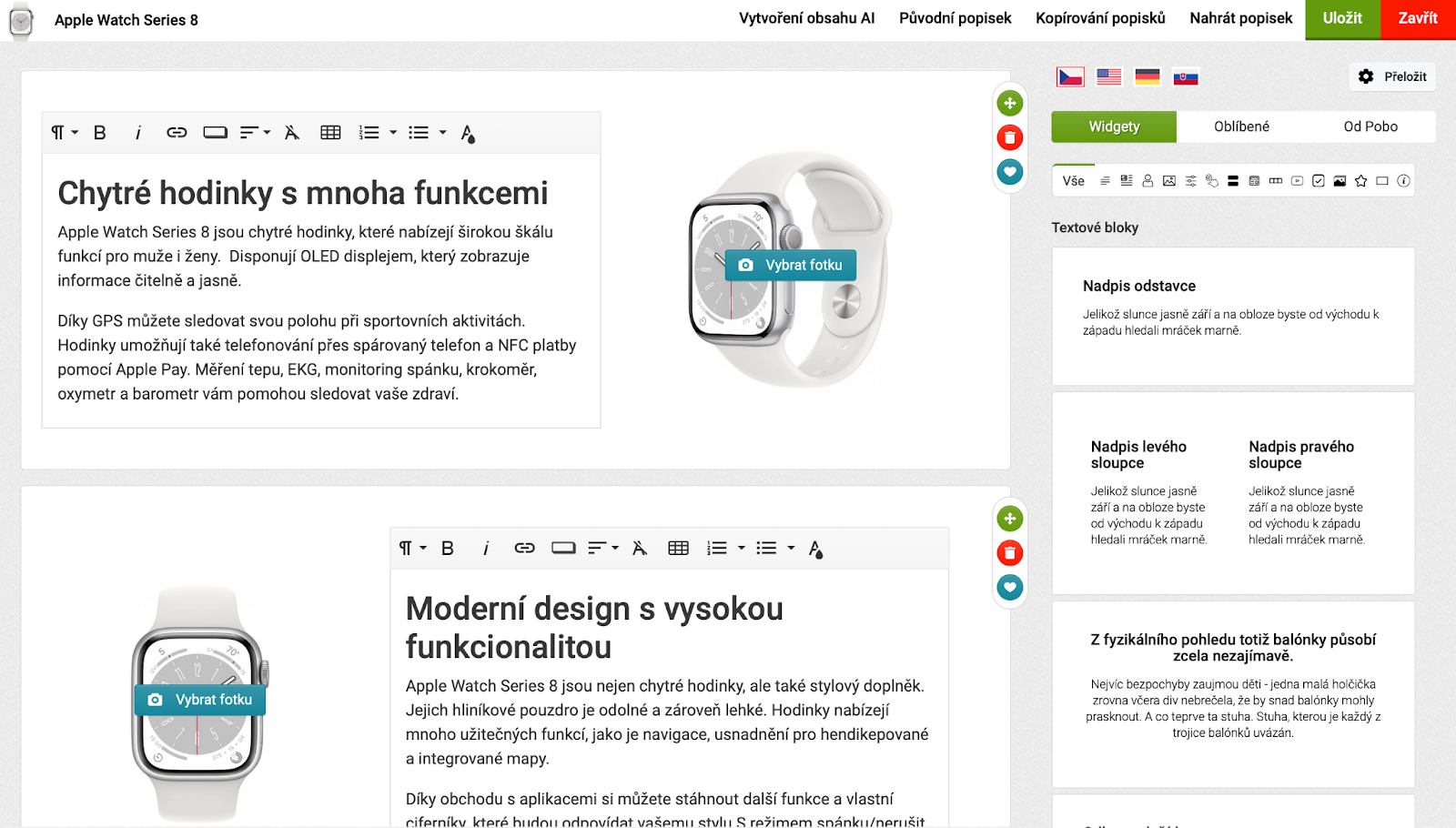
Task: Switch to the Widgety tab
Action: click(1114, 126)
